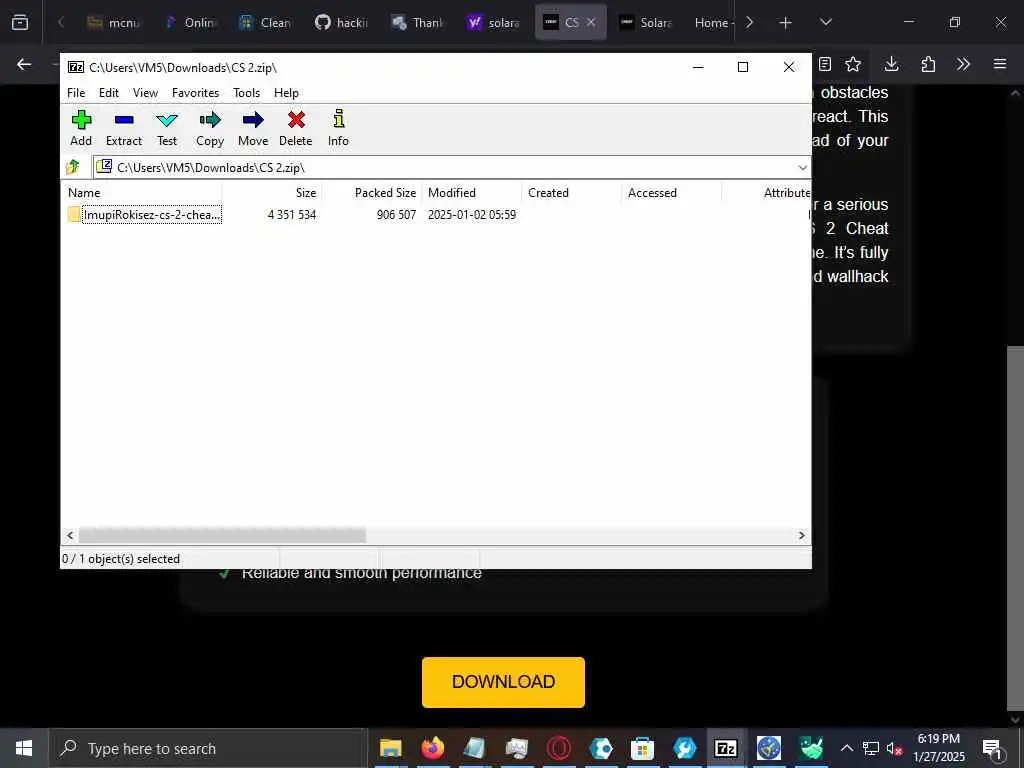
Task: Open browser extensions icon
Action: click(x=928, y=64)
